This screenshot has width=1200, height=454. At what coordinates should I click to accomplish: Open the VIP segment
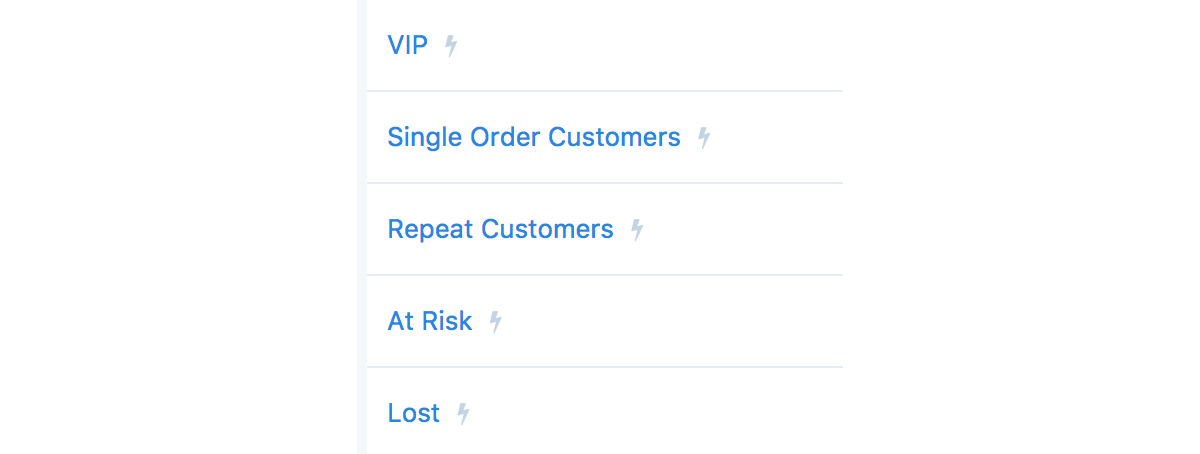pyautogui.click(x=407, y=45)
